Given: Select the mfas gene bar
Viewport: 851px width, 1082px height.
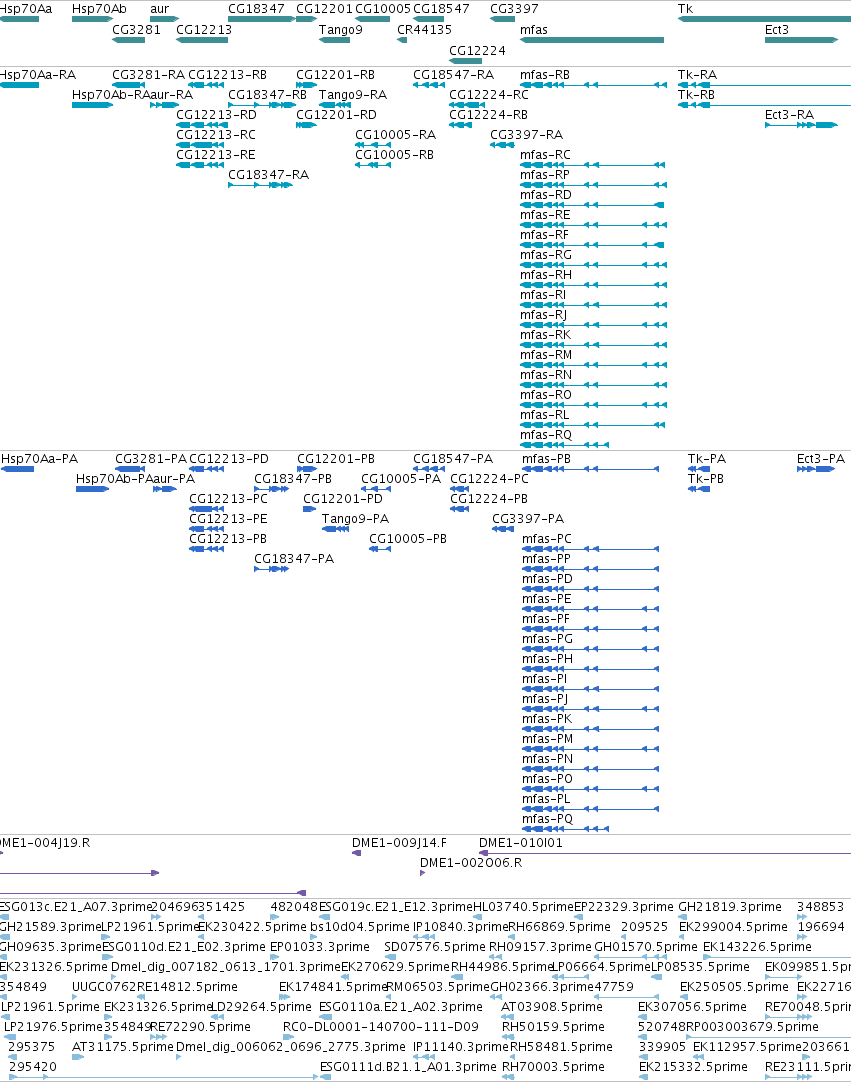Looking at the screenshot, I should (591, 40).
